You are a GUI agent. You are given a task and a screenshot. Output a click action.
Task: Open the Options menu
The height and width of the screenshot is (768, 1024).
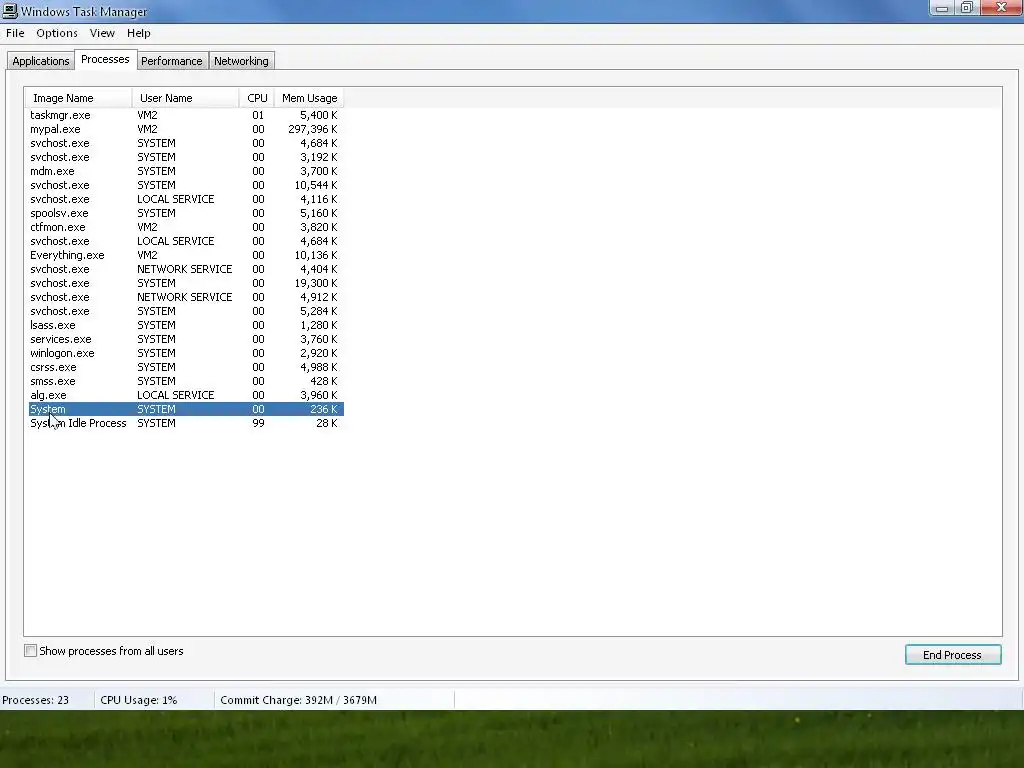[x=57, y=33]
